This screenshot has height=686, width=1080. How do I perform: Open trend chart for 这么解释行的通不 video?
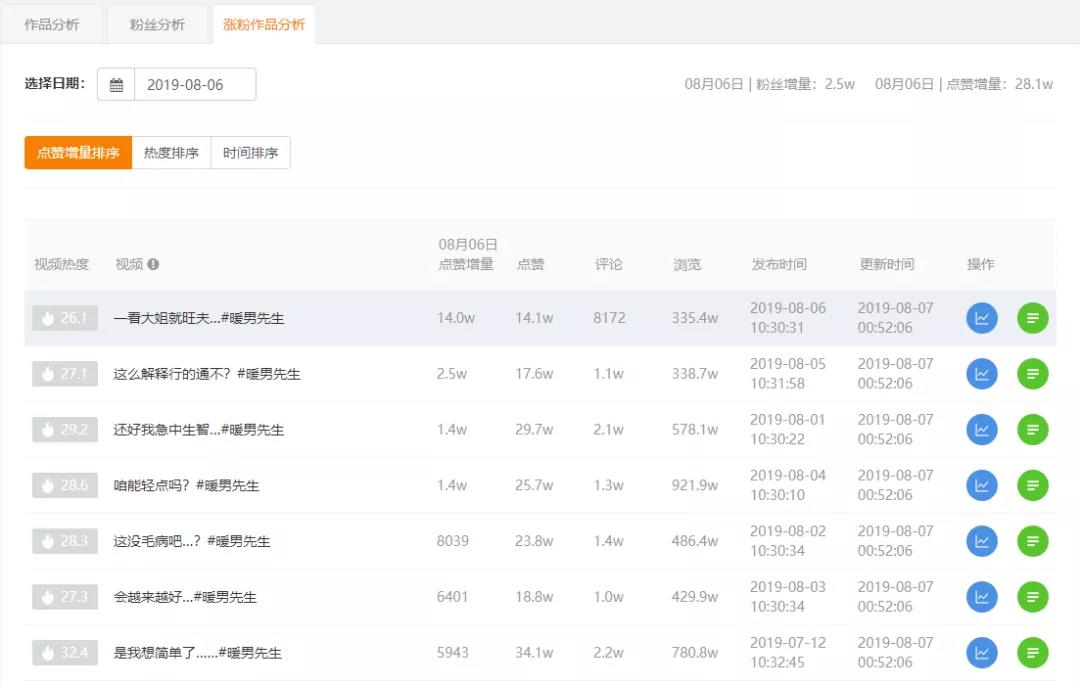point(982,374)
